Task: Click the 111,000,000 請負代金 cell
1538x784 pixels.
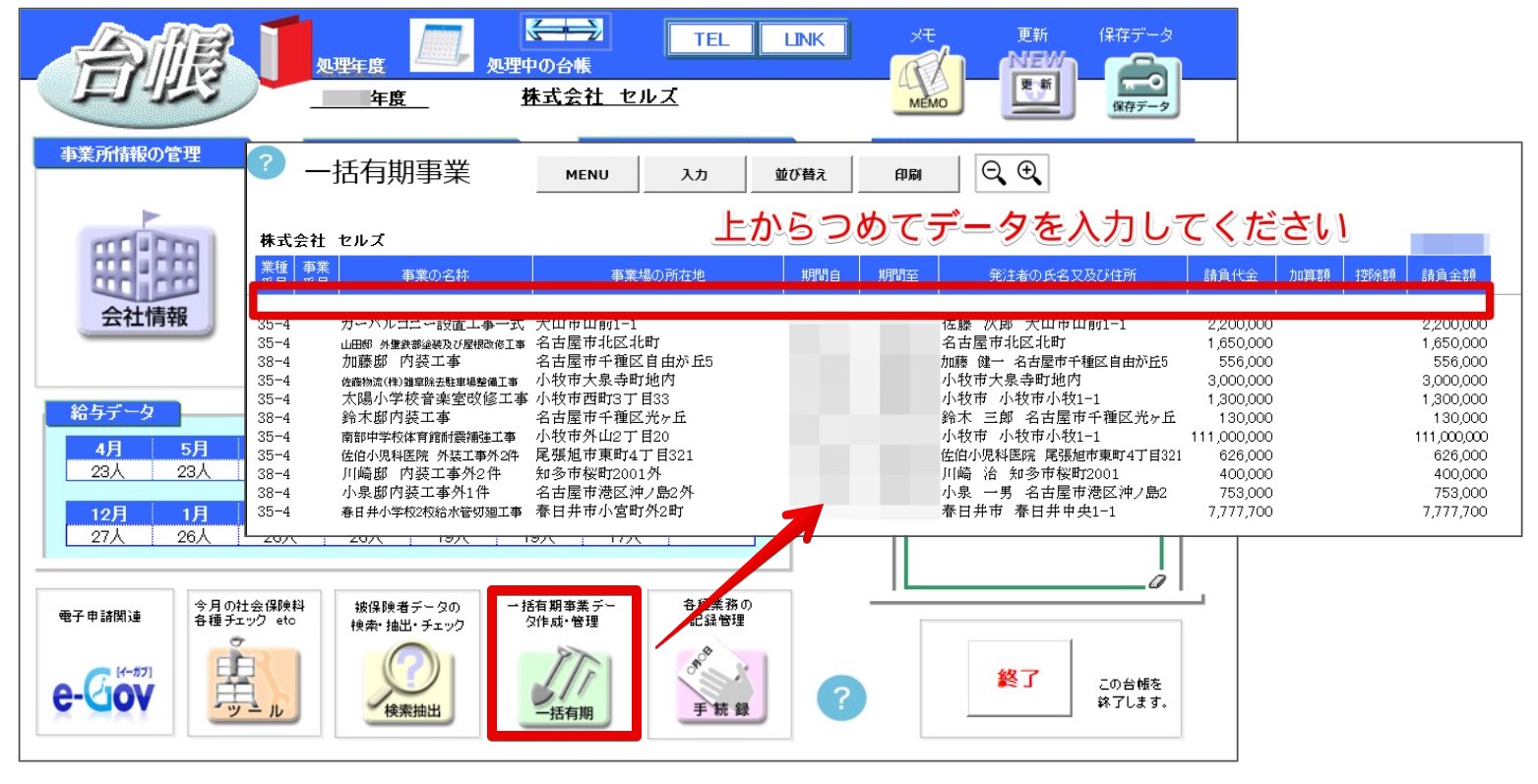Action: coord(1231,437)
